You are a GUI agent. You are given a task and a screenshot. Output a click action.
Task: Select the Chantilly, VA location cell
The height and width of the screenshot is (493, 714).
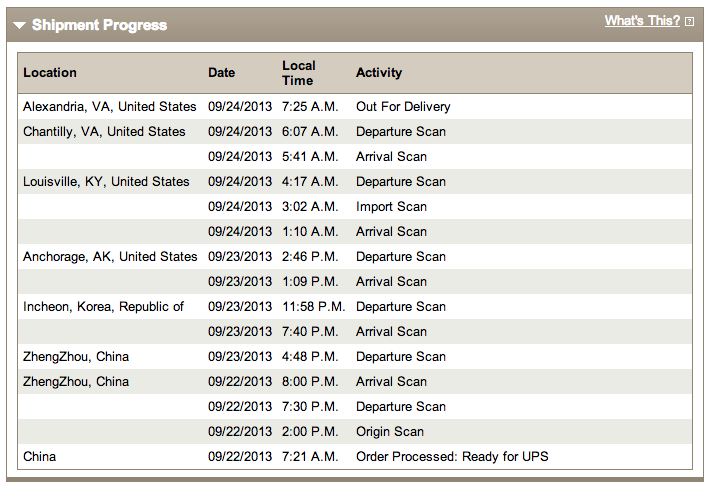click(104, 132)
